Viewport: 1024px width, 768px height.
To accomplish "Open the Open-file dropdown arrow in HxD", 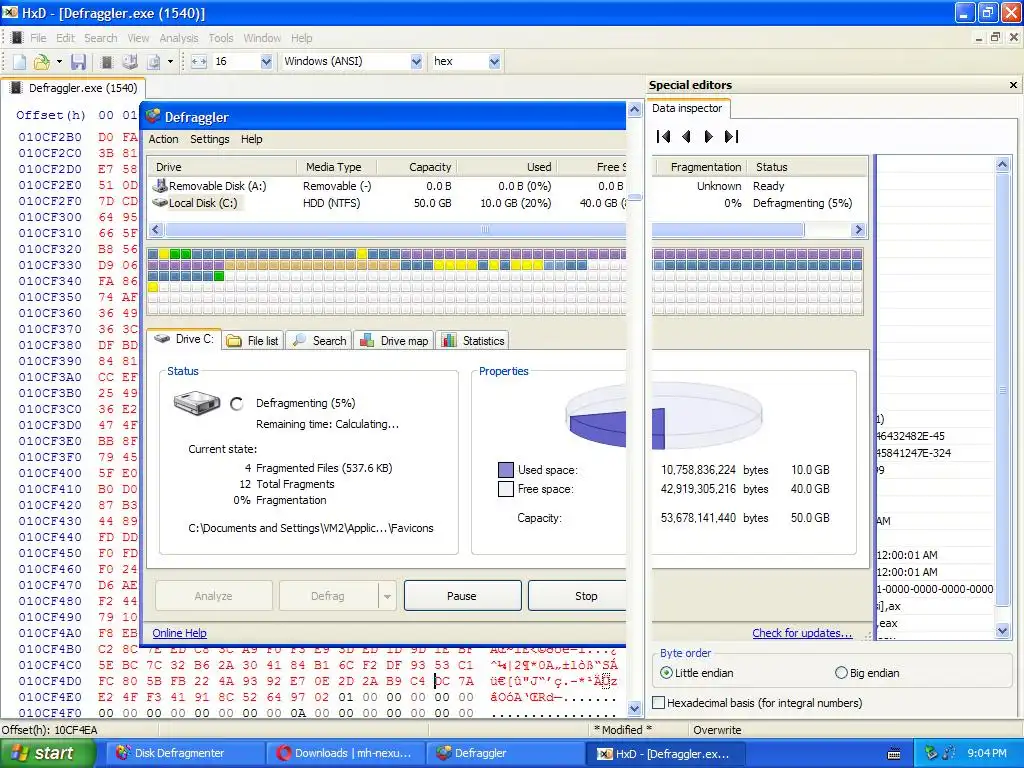I will point(59,61).
